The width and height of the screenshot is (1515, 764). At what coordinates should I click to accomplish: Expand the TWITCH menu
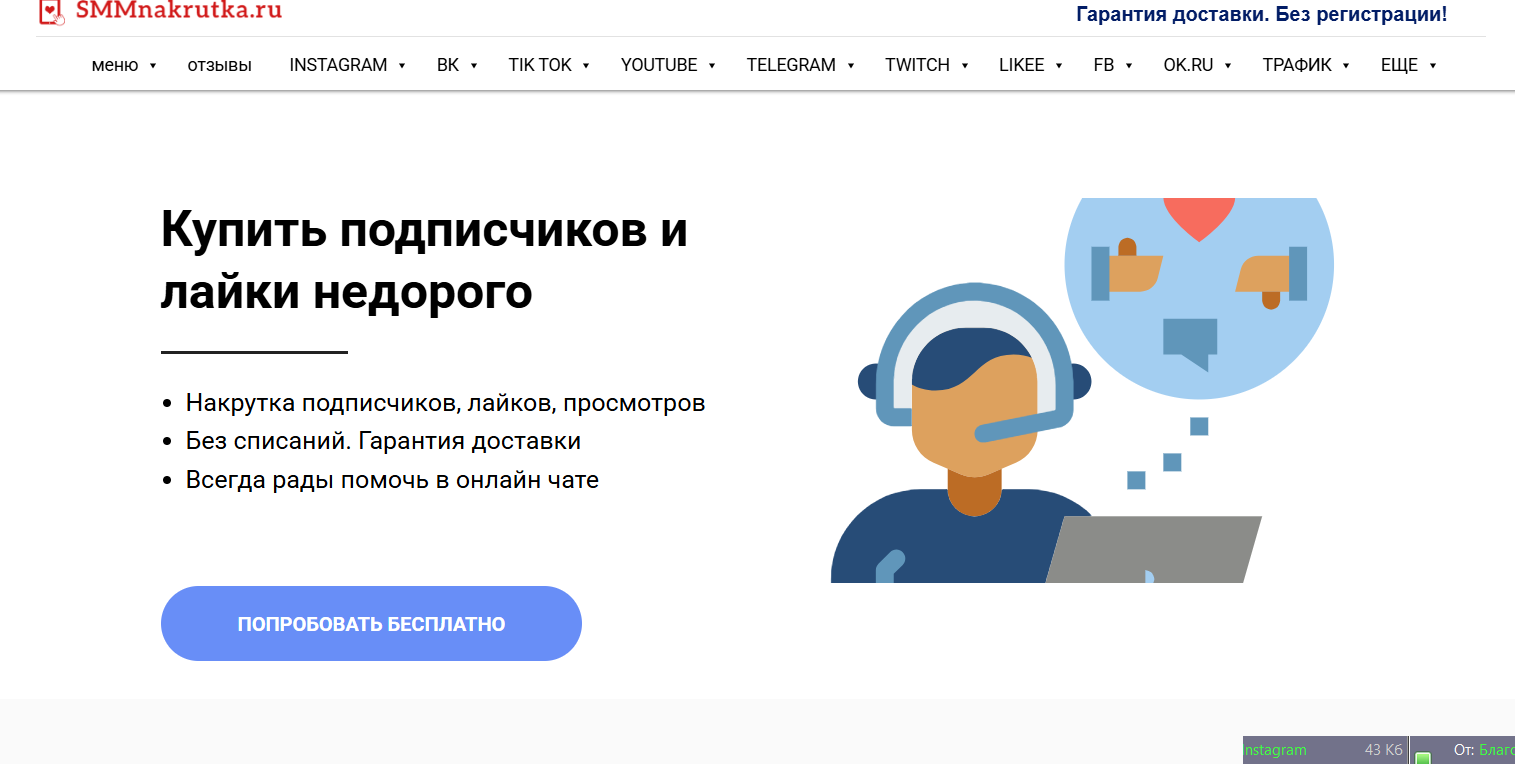pos(927,65)
